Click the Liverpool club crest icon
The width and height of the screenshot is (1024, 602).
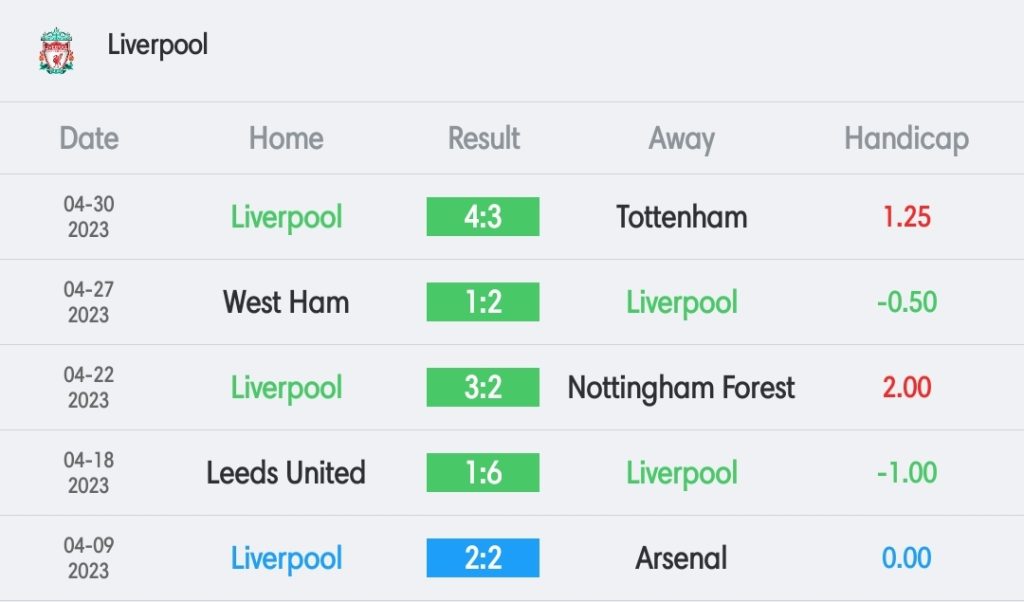point(56,50)
